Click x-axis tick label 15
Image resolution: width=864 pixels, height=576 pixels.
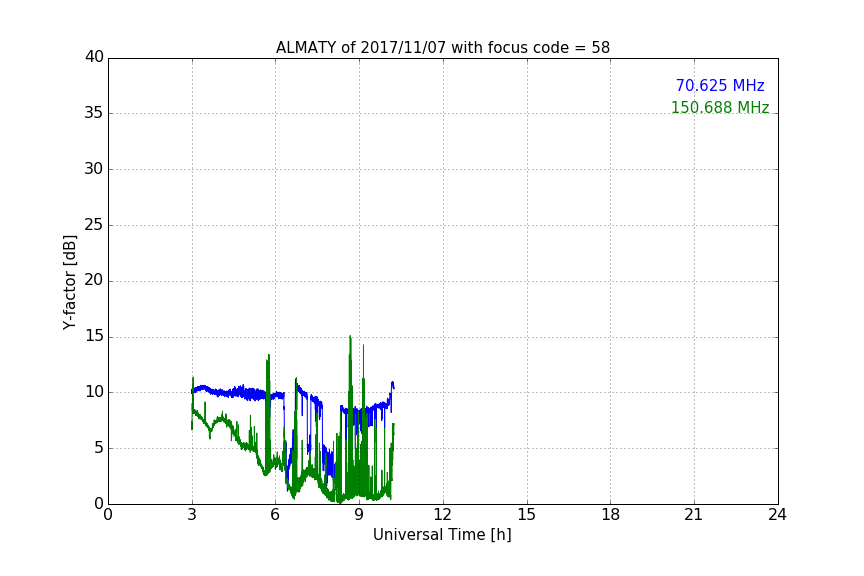point(527,515)
